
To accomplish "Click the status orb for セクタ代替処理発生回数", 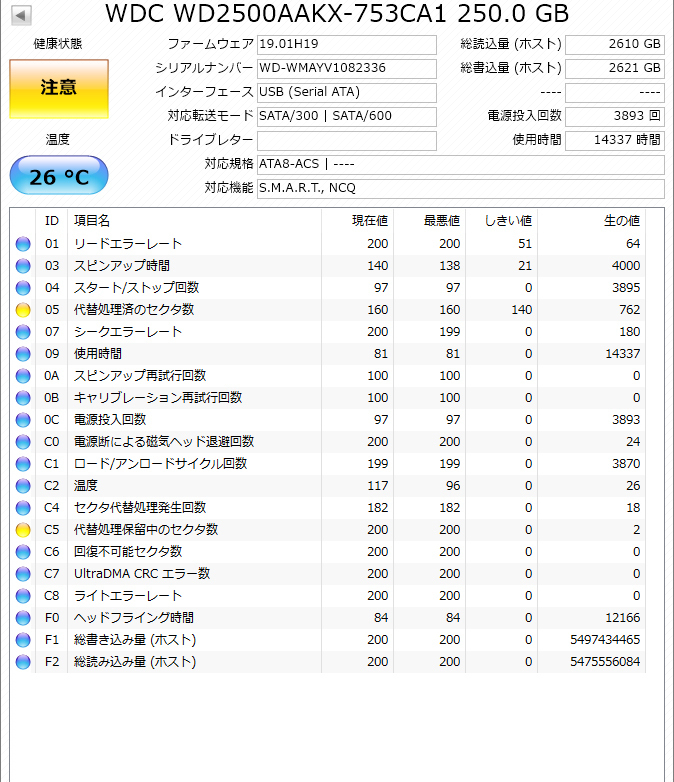I will (23, 508).
